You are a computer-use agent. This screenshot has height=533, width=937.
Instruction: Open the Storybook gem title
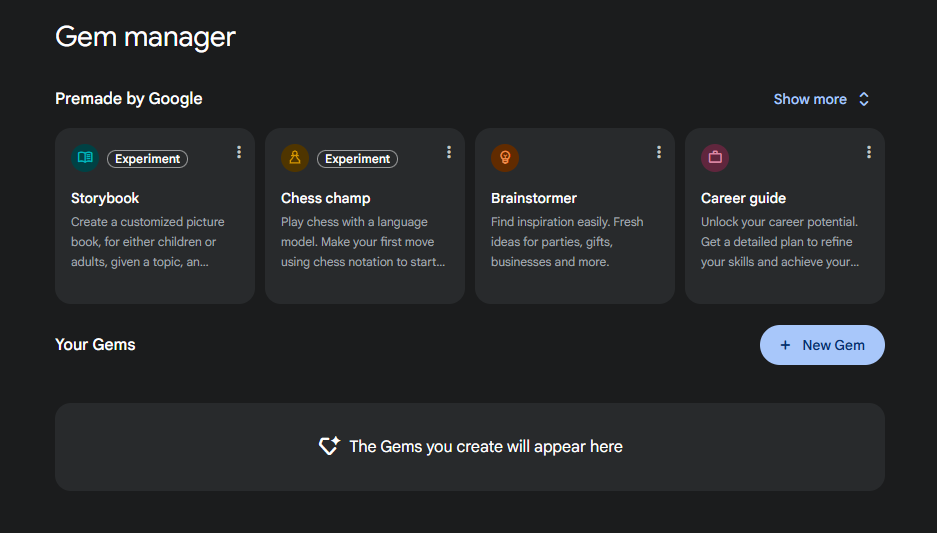[x=105, y=198]
